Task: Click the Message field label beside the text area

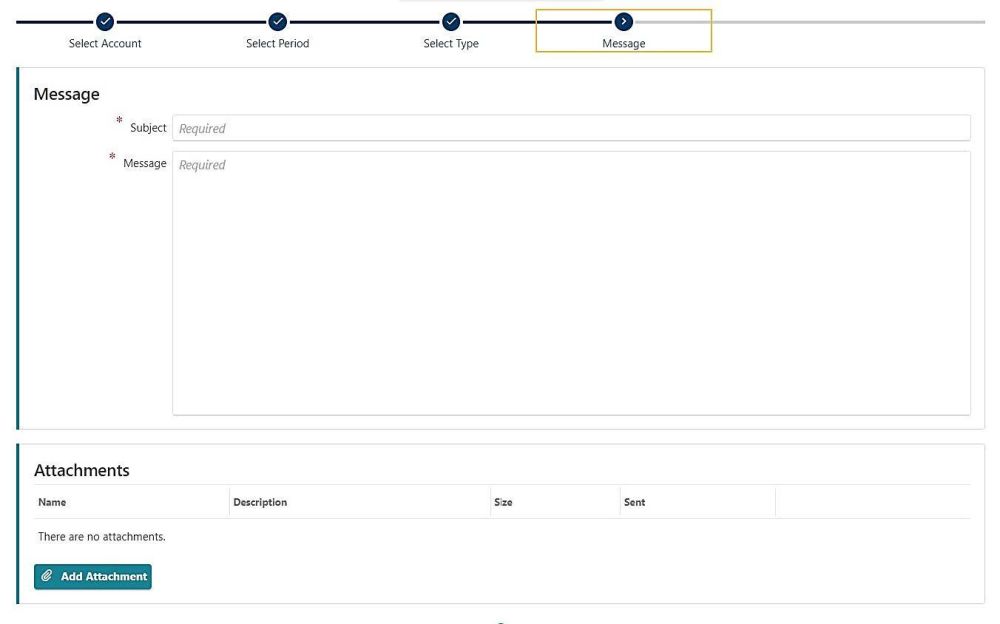Action: [144, 164]
